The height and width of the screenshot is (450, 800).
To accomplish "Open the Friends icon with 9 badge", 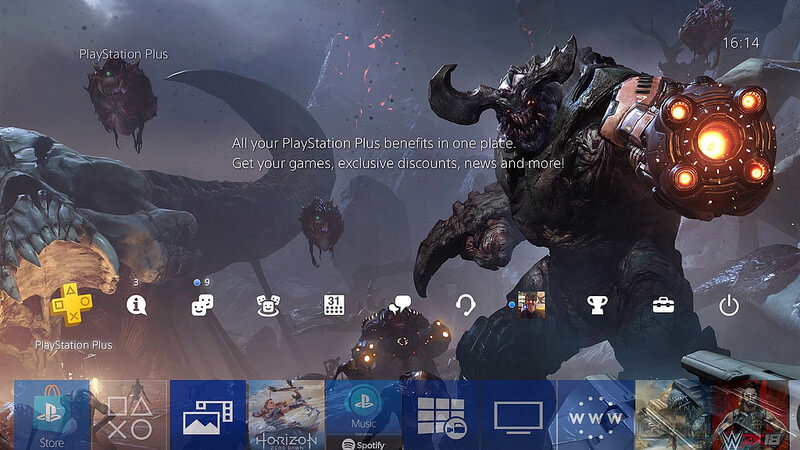I will click(202, 305).
